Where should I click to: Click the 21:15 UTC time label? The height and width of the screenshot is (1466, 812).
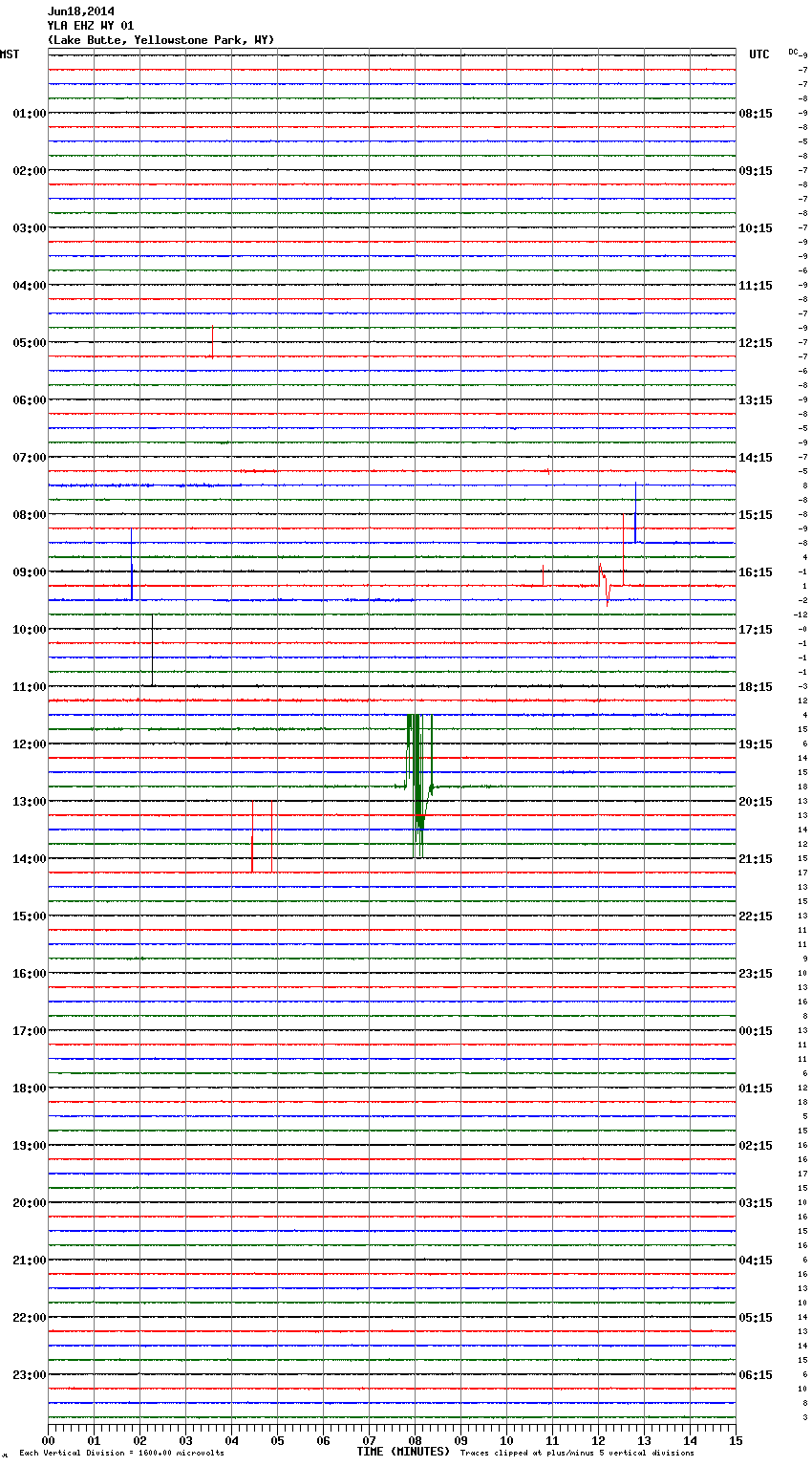[756, 859]
